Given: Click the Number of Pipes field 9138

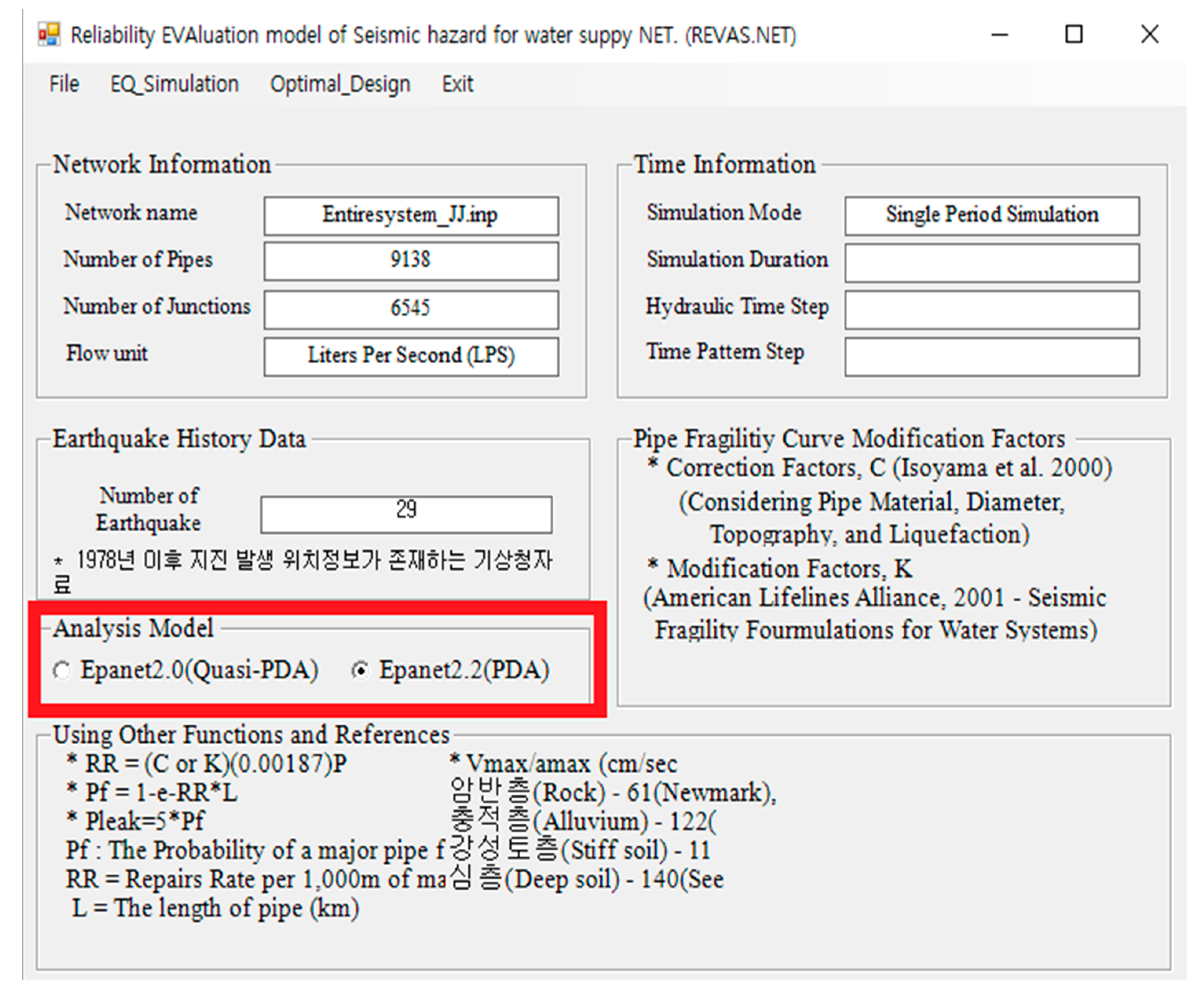Looking at the screenshot, I should pos(411,261).
